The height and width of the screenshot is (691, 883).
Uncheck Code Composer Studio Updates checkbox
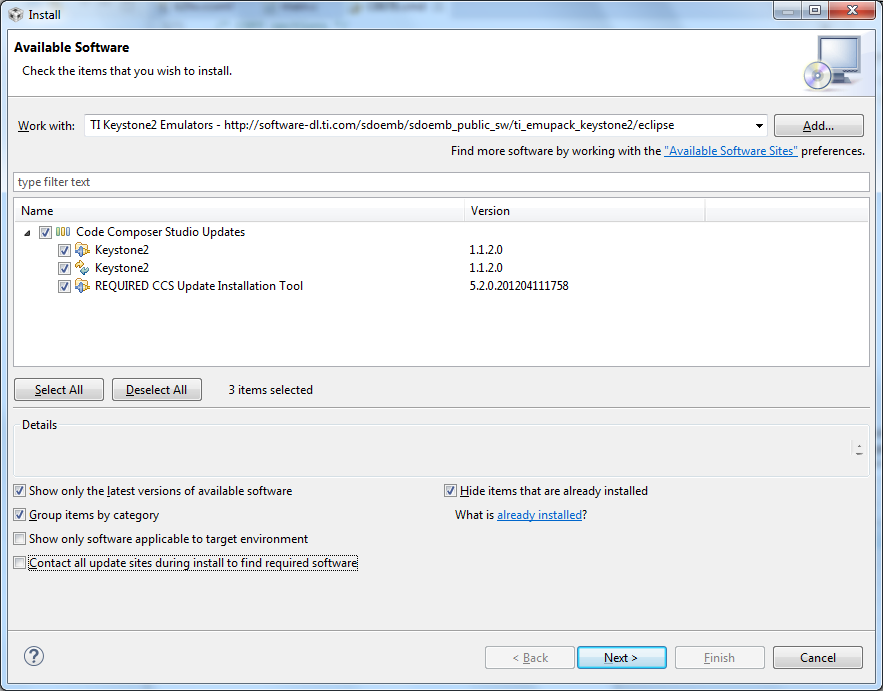coord(46,232)
